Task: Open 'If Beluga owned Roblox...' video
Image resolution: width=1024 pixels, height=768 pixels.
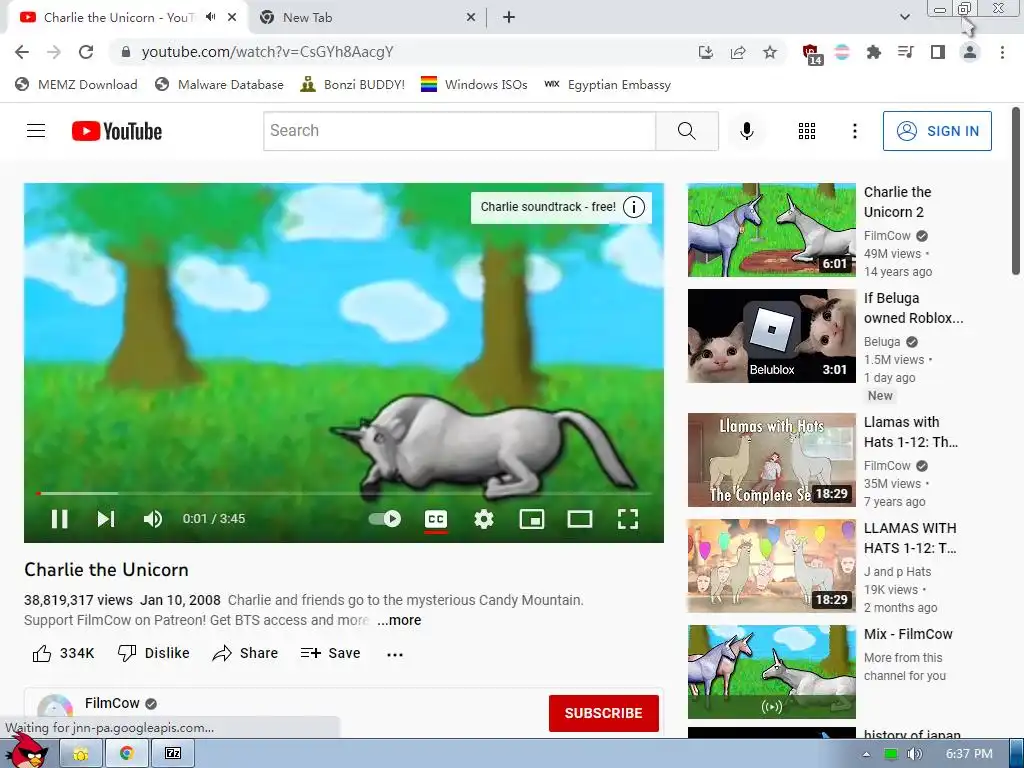Action: [x=771, y=336]
